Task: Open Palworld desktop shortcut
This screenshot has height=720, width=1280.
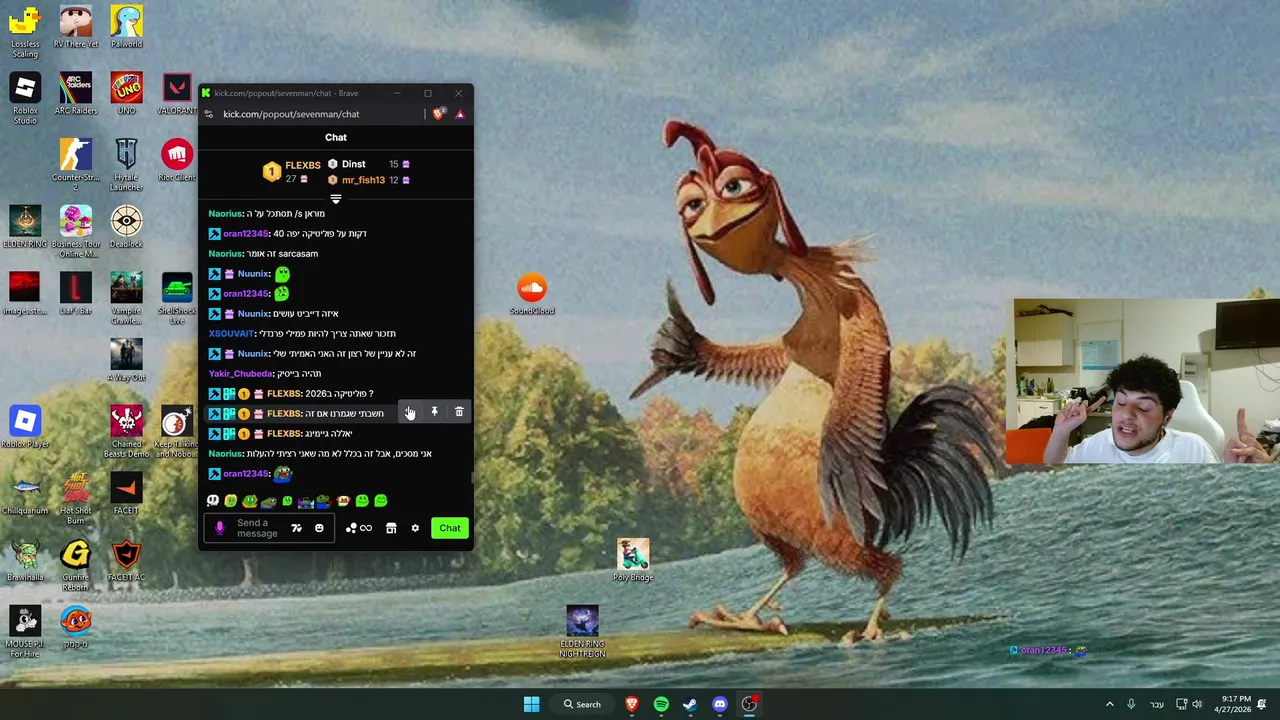Action: click(126, 26)
